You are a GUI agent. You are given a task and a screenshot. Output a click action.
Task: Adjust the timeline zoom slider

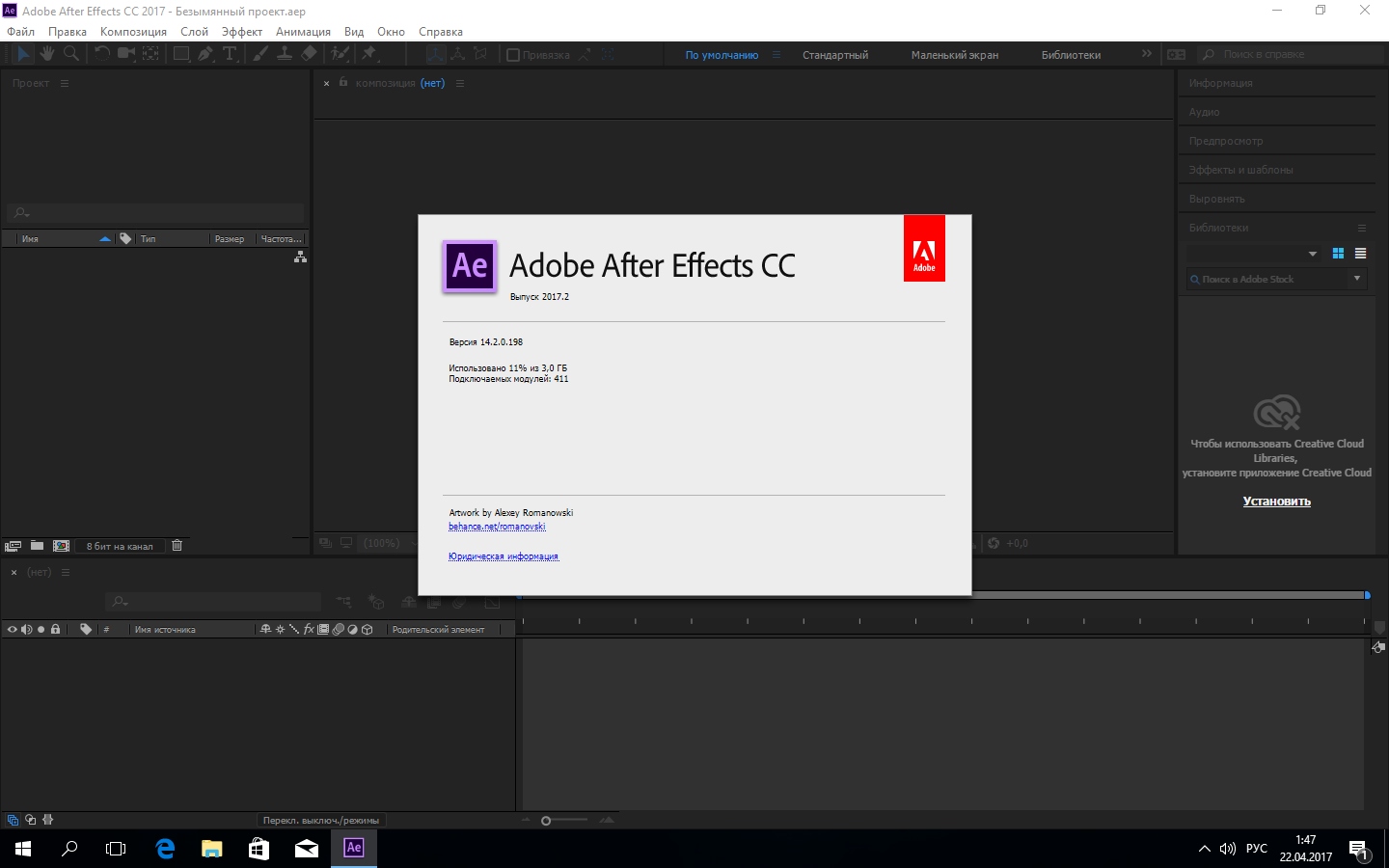tap(546, 821)
